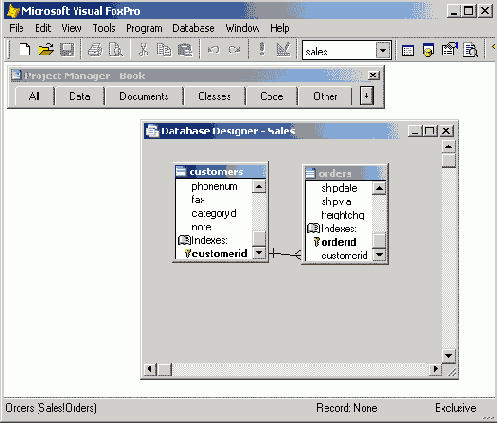Viewport: 497px width, 423px height.
Task: Click the orders table header icon
Action: pyautogui.click(x=310, y=173)
